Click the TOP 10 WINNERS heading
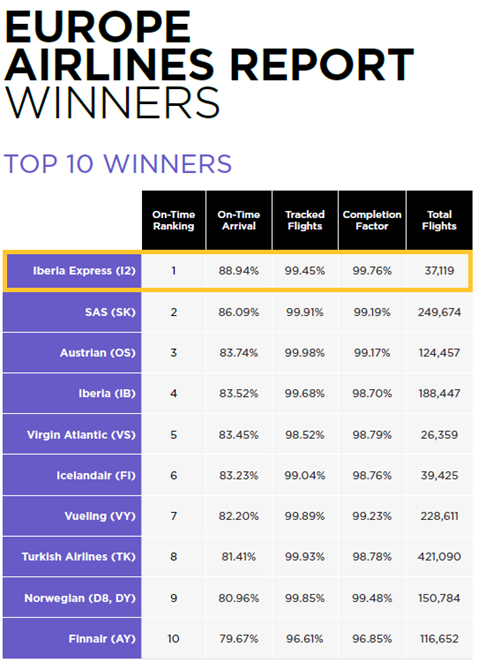The height and width of the screenshot is (662, 478). (118, 164)
